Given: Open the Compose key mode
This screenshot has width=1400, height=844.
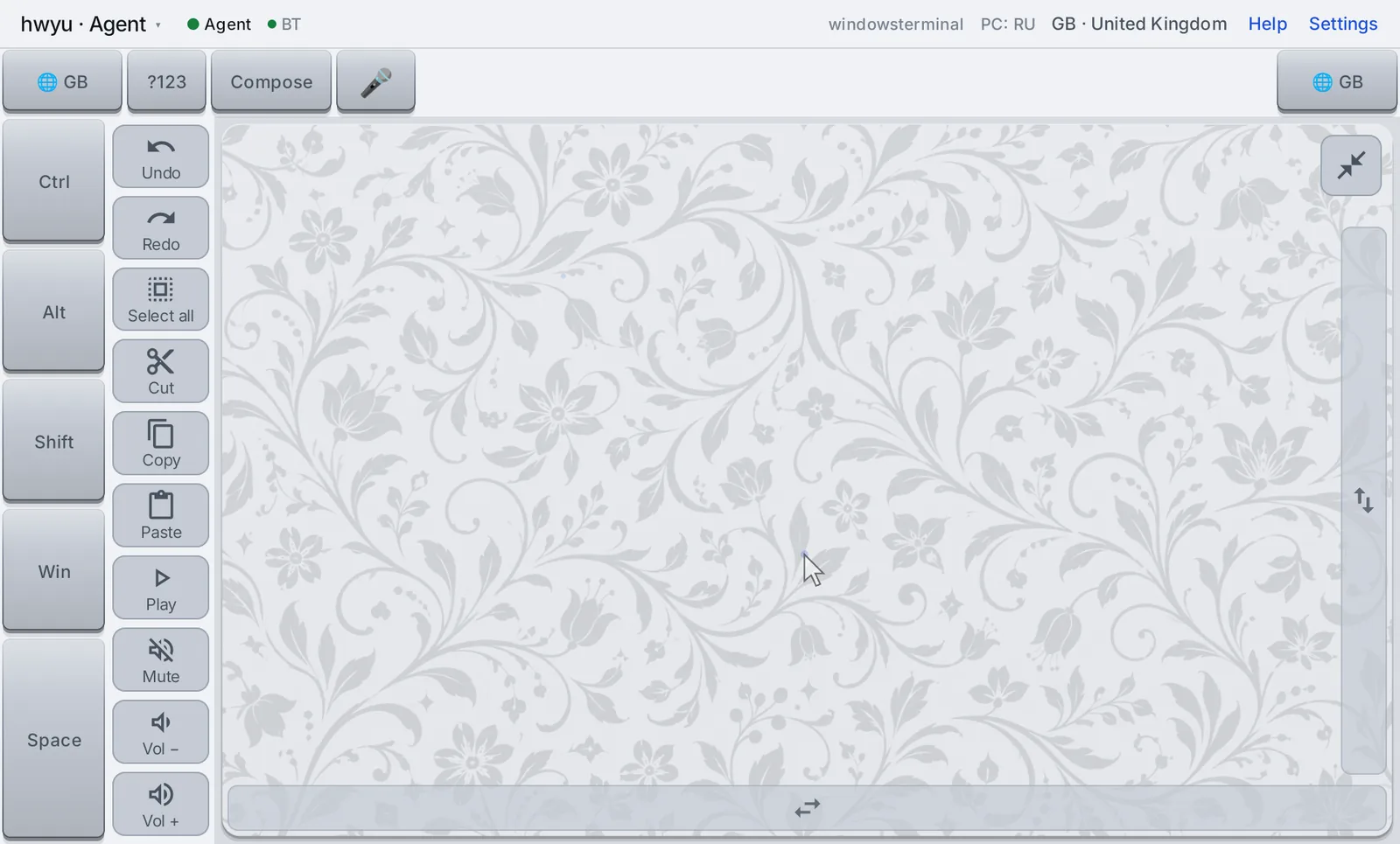Looking at the screenshot, I should tap(271, 81).
